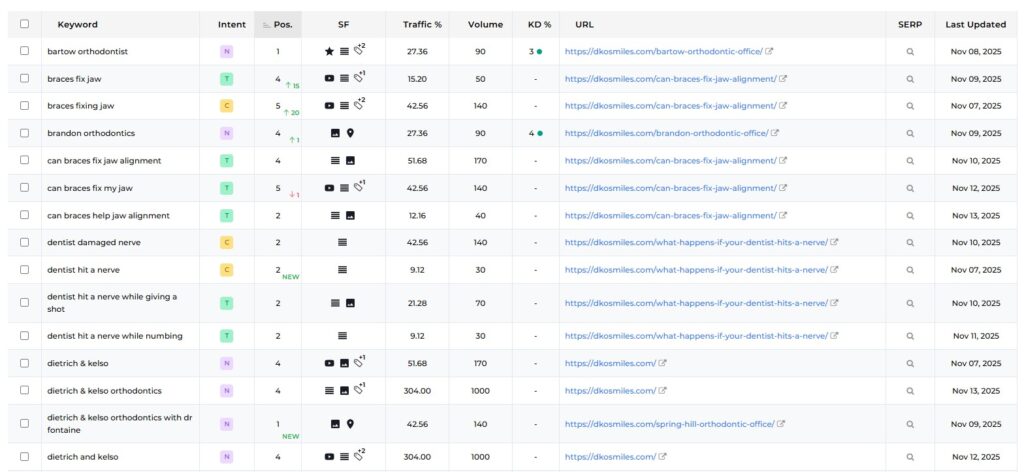The height and width of the screenshot is (472, 1024).
Task: Sort by Last Updated column header
Action: [976, 25]
